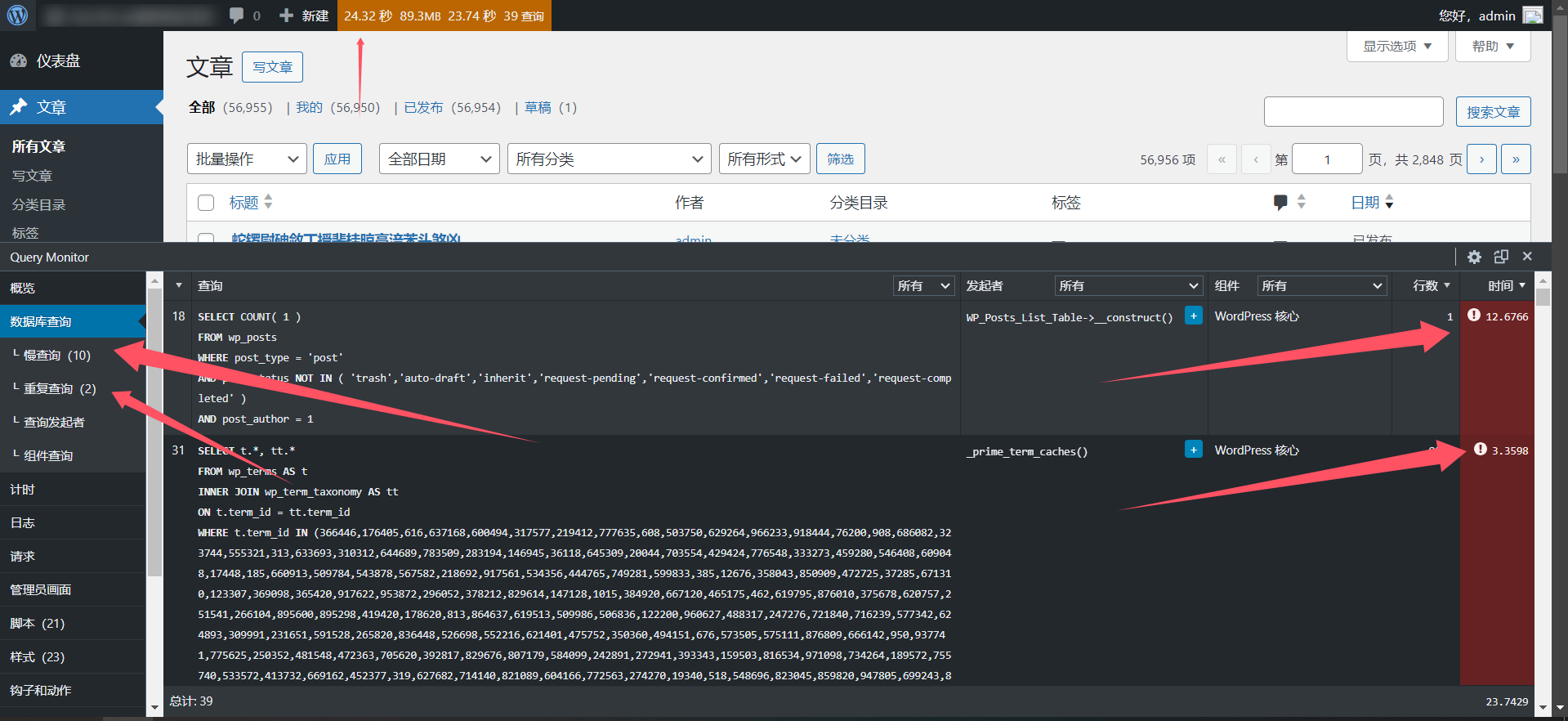The height and width of the screenshot is (721, 1568).
Task: Select All Posts submenu item
Action: pyautogui.click(x=38, y=146)
